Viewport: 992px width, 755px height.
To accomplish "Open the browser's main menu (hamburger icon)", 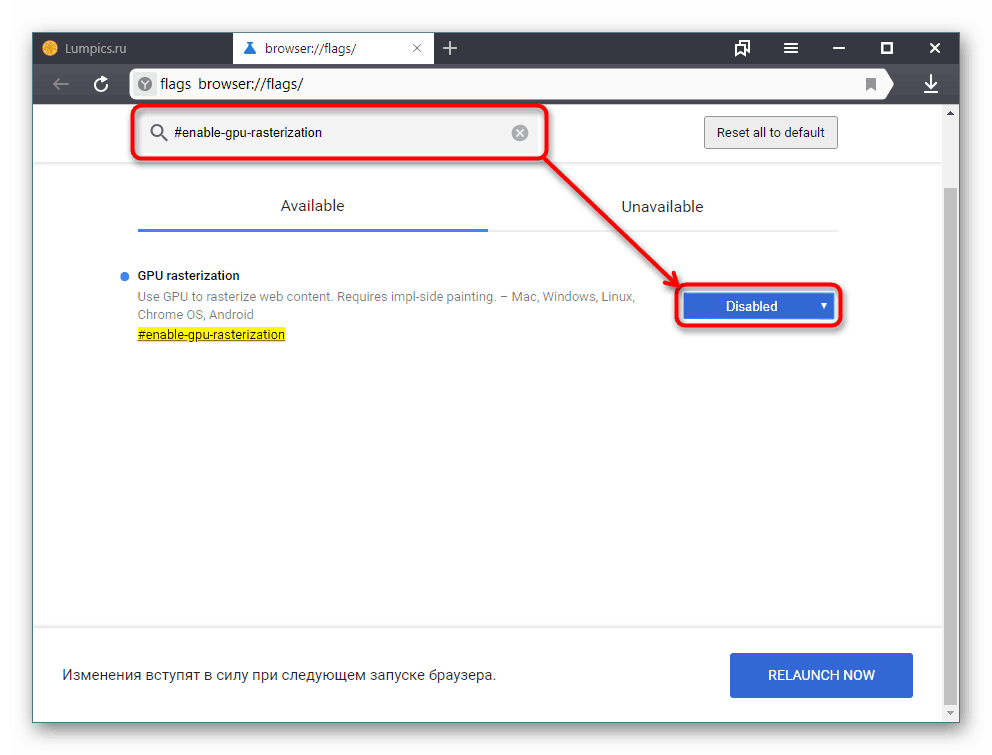I will coord(790,47).
